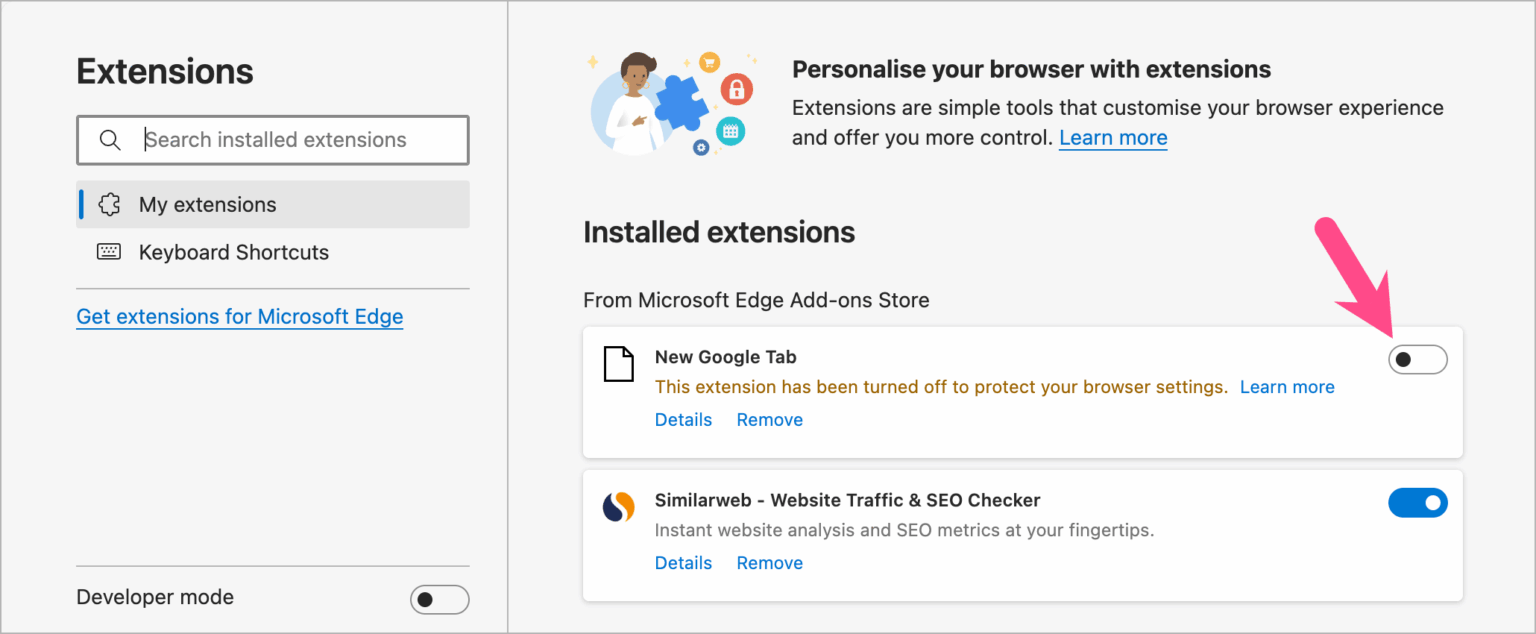View Details of the Similarweb extension
Image resolution: width=1536 pixels, height=634 pixels.
[683, 562]
